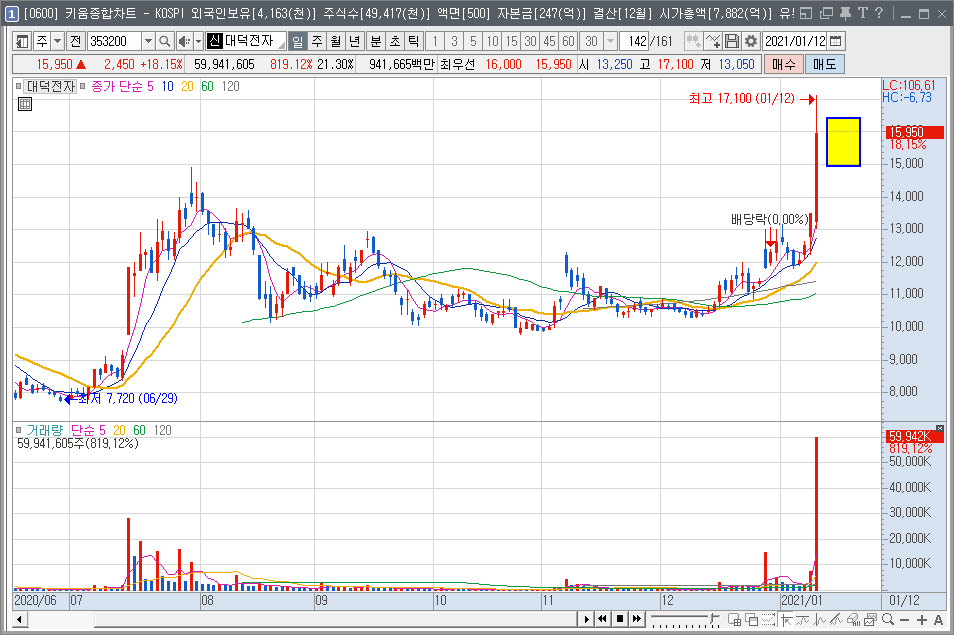
Task: Click the play forward button at bottom
Action: click(x=587, y=619)
